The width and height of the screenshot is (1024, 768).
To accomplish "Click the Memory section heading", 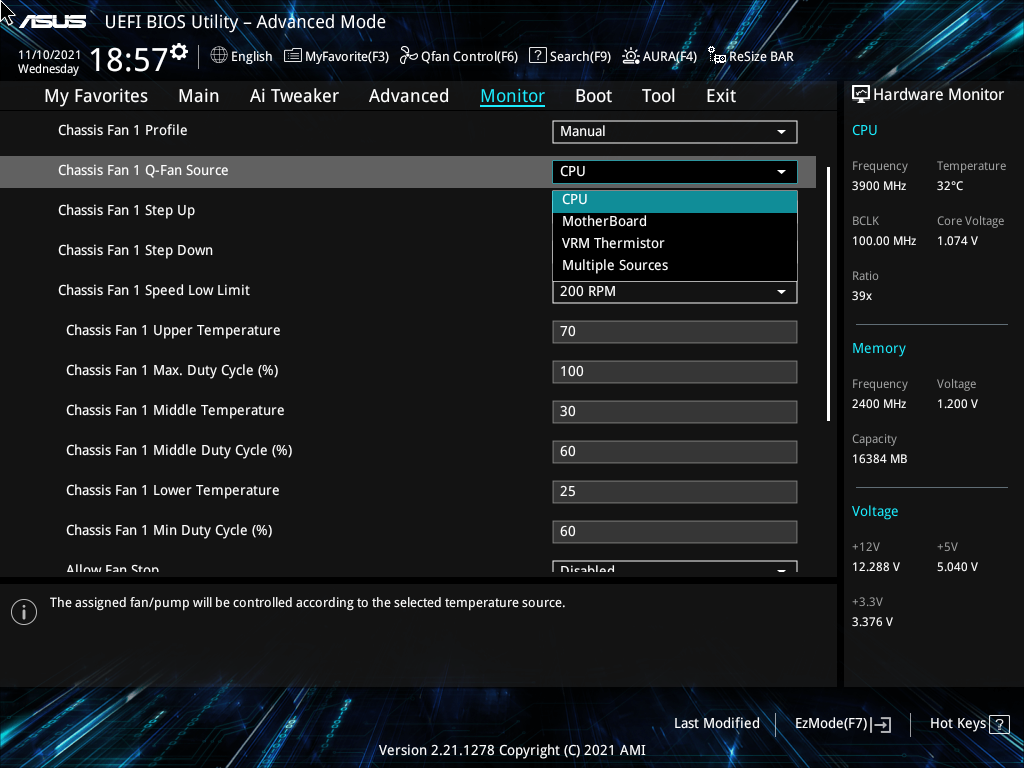I will click(878, 349).
